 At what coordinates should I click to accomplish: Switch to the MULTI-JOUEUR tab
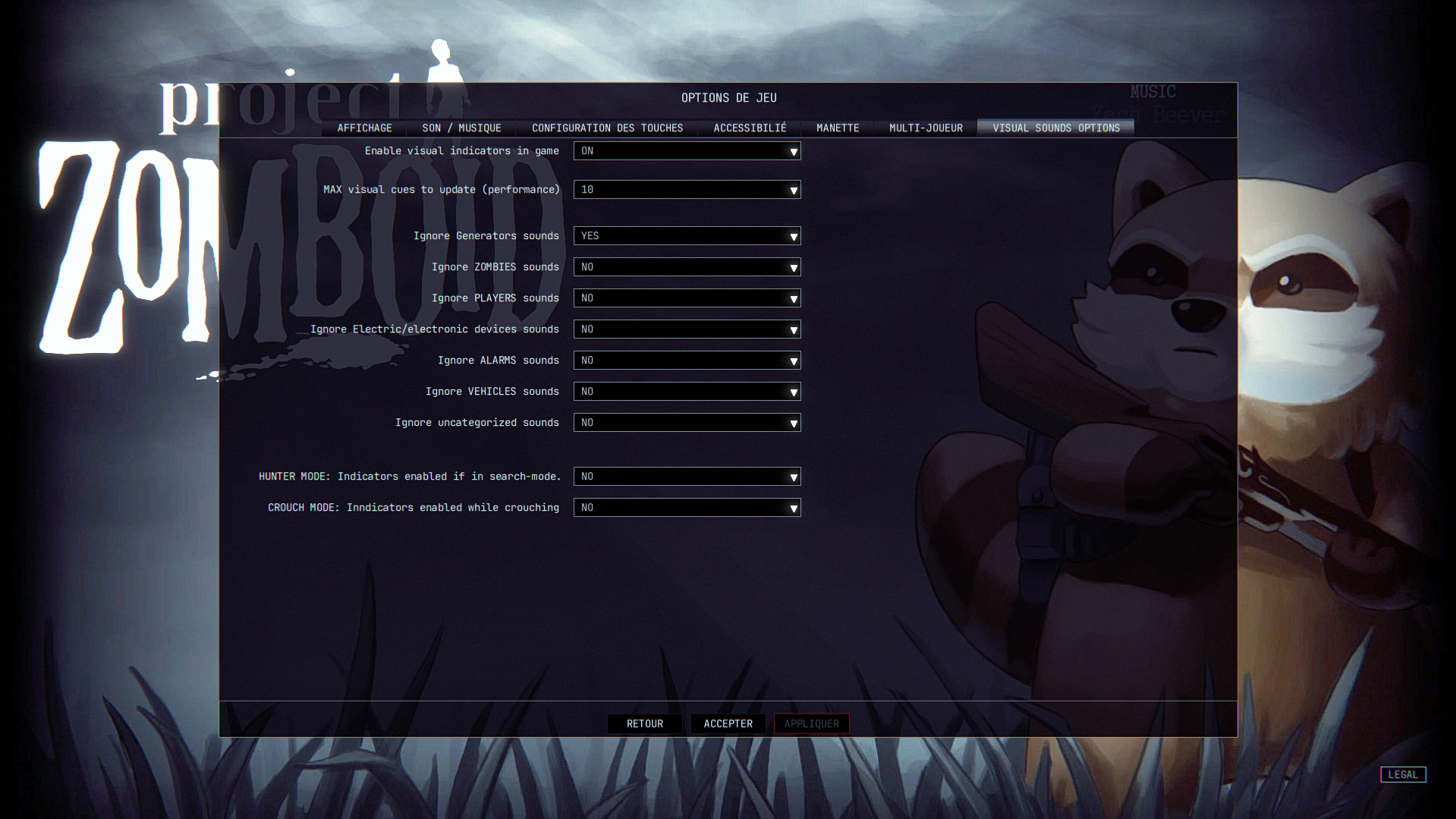tap(926, 128)
